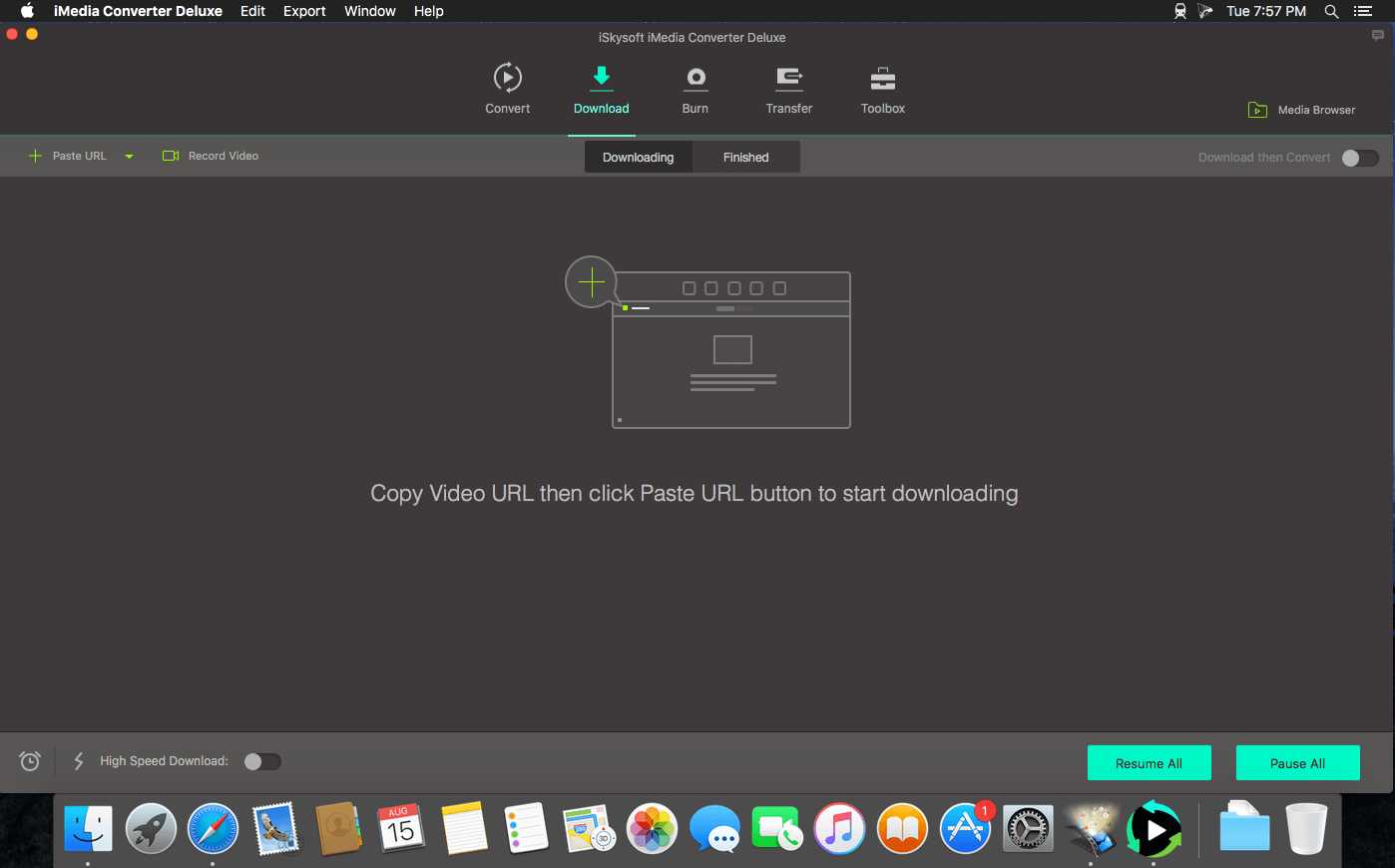
Task: Click the 'Copy Video URL then click Paste URL' text
Action: tap(695, 494)
